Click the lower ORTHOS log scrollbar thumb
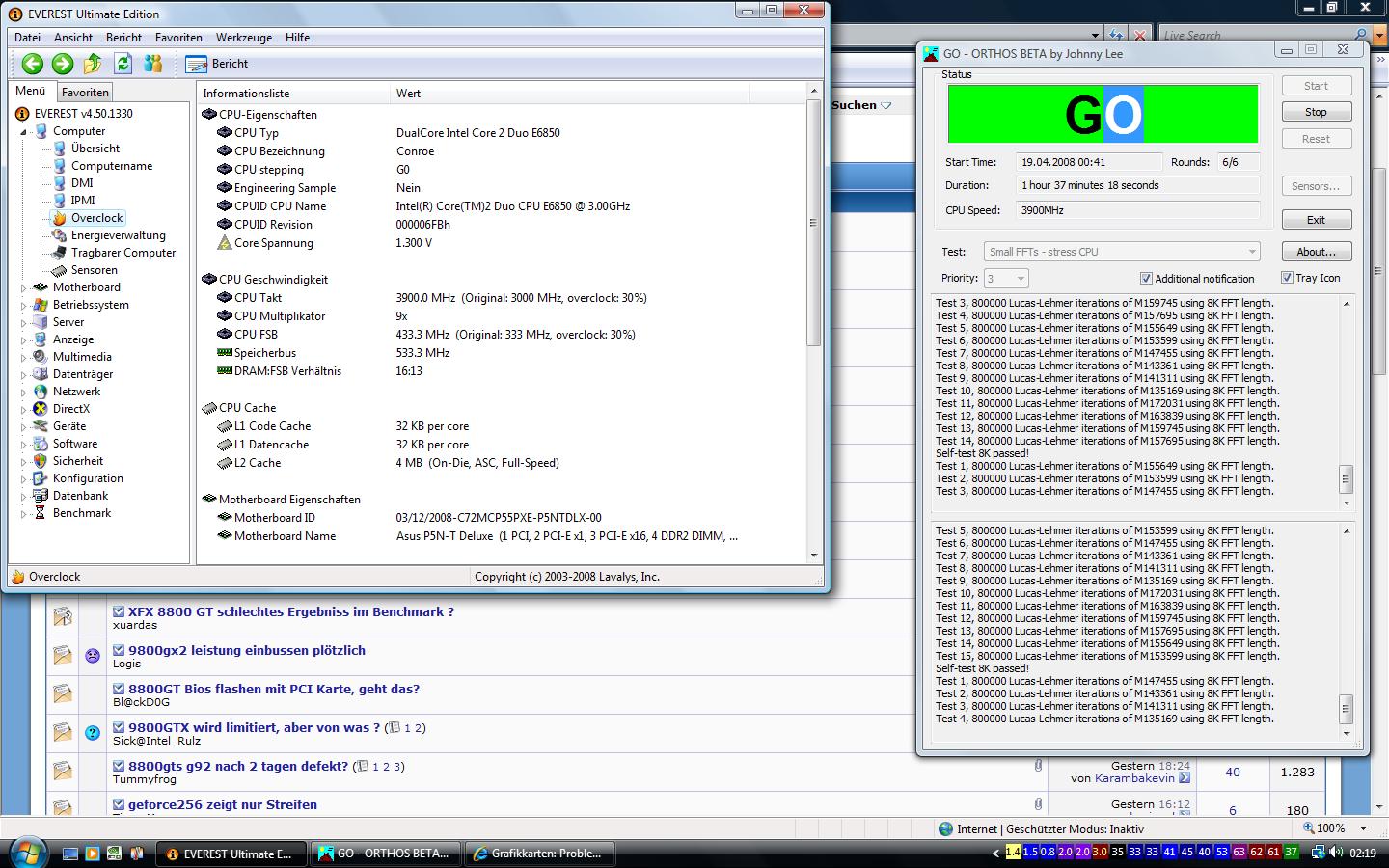The image size is (1389, 868). coord(1346,708)
